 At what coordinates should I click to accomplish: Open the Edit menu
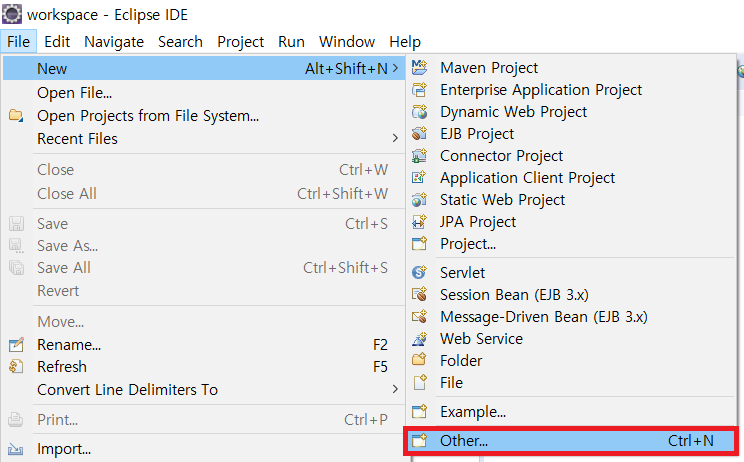(57, 42)
